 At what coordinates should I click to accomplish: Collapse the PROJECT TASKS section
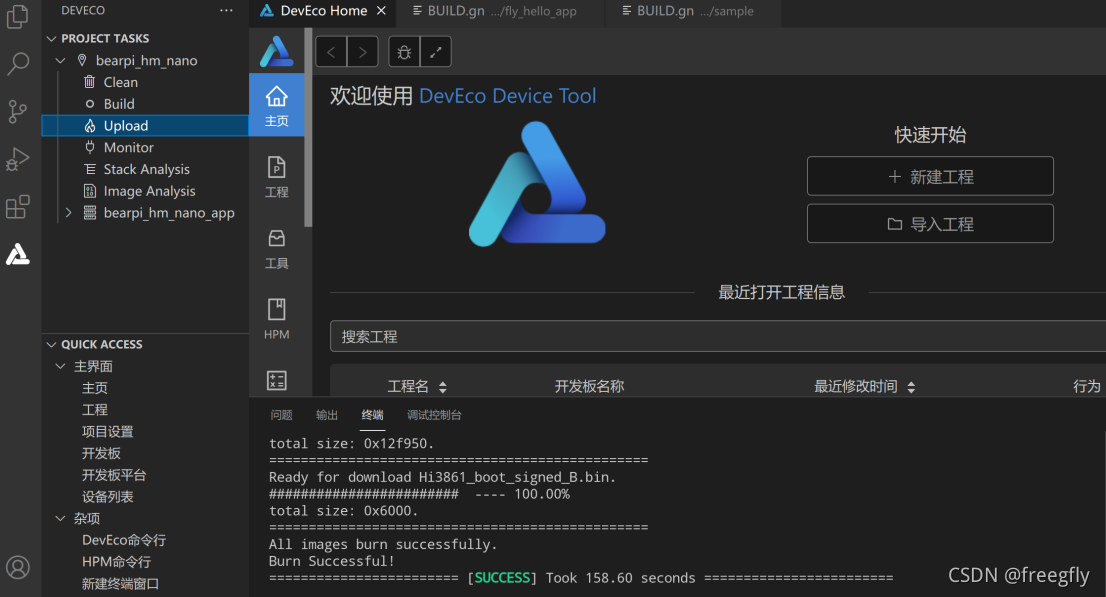(x=51, y=38)
